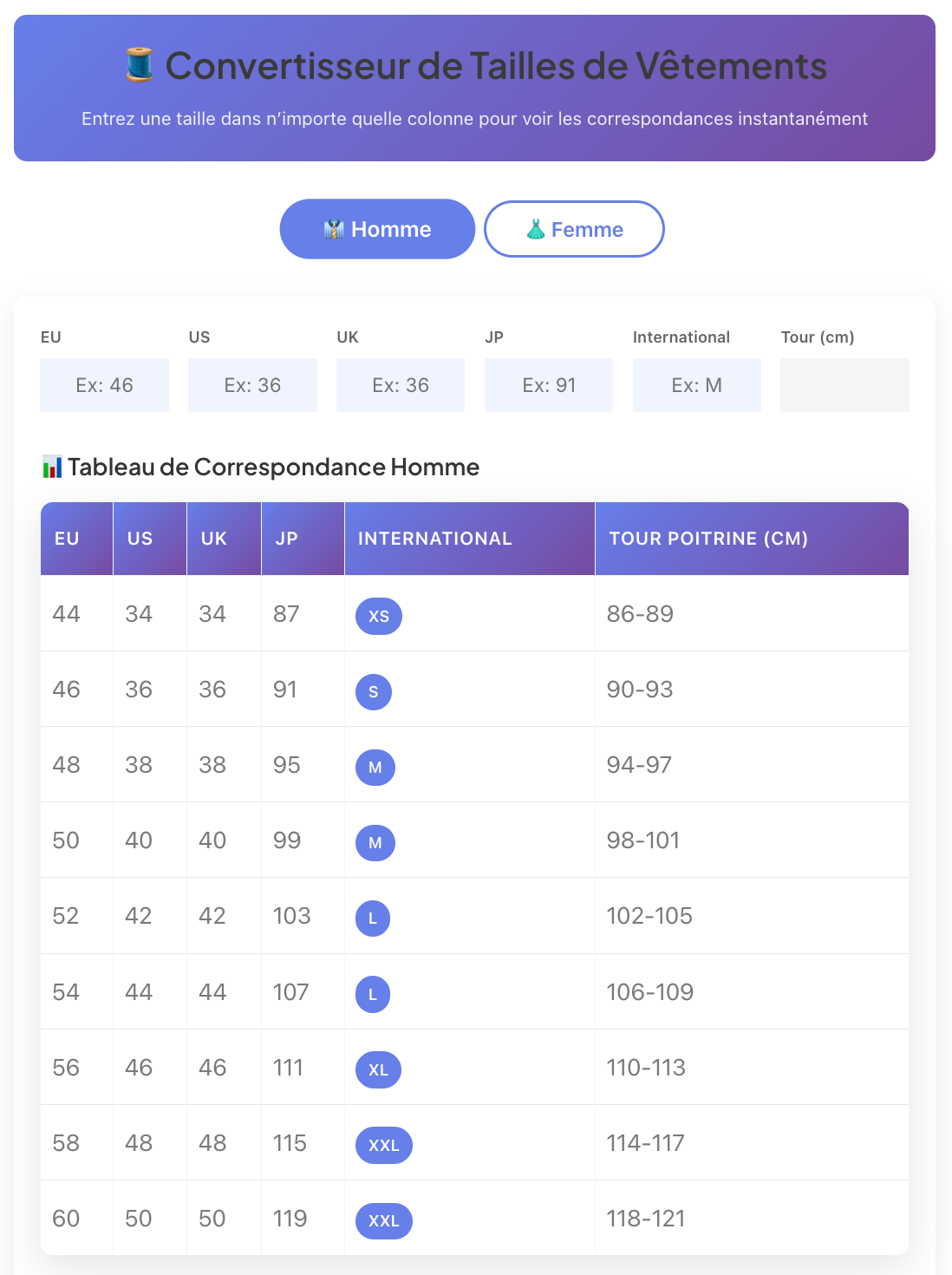Click the JP 119 table cell
This screenshot has height=1275, width=952.
click(290, 1219)
